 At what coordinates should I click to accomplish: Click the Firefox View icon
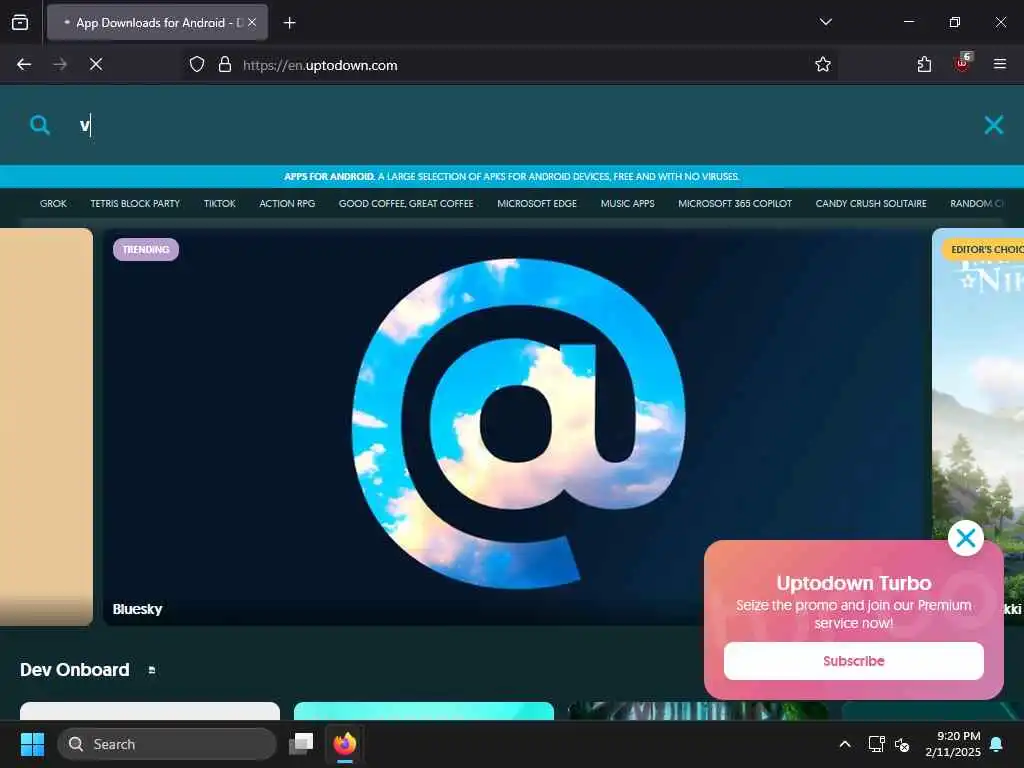20,22
